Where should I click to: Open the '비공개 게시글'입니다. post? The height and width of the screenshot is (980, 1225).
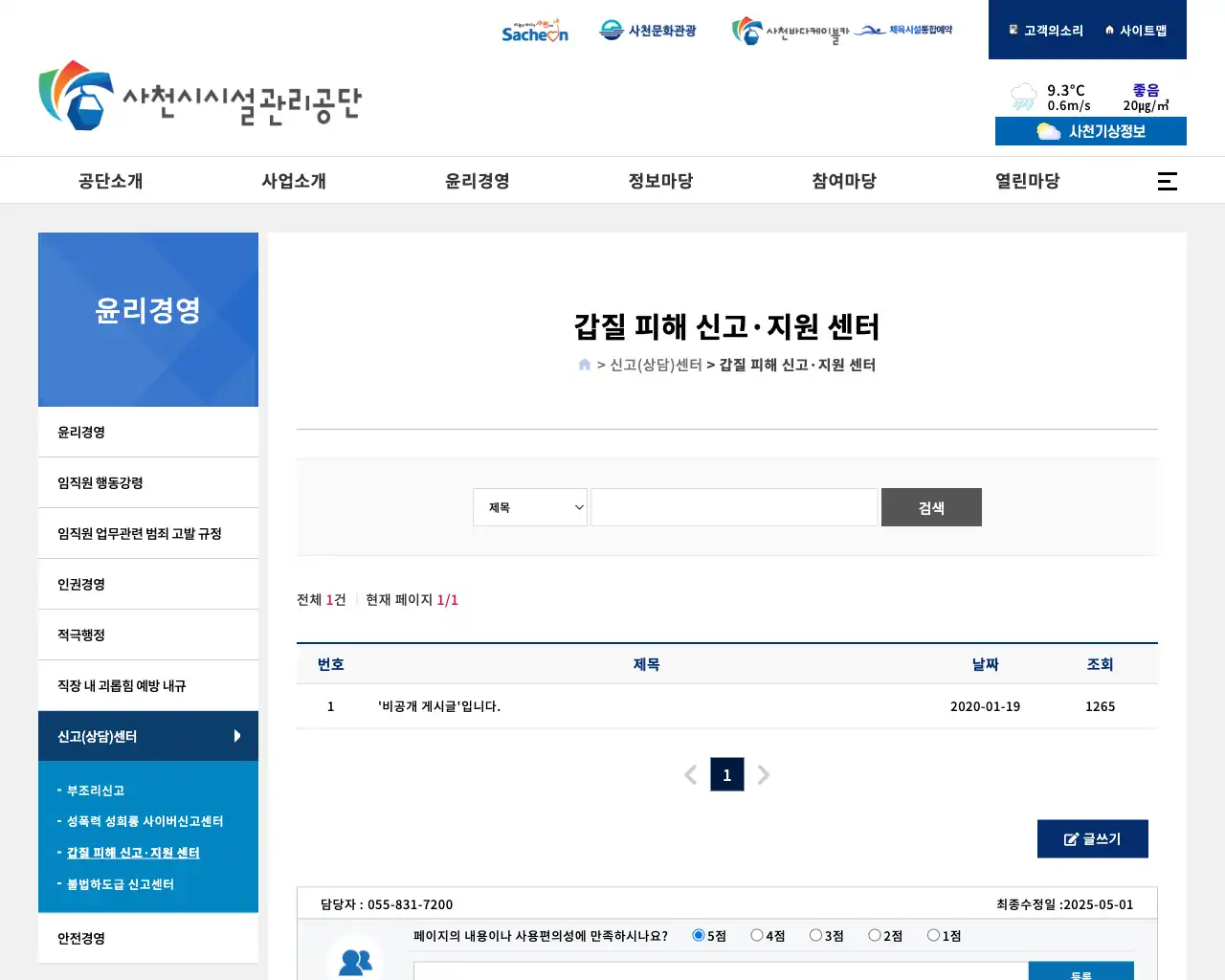click(x=439, y=706)
